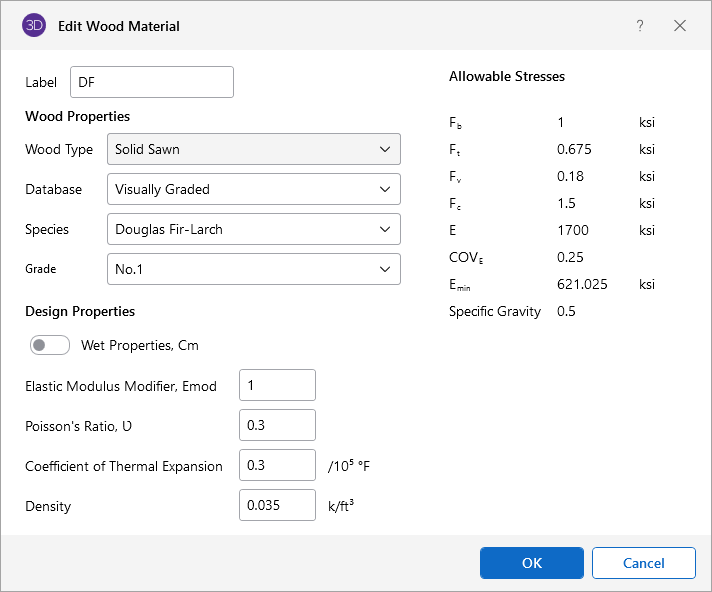Open the Wood Type dropdown

pos(253,149)
